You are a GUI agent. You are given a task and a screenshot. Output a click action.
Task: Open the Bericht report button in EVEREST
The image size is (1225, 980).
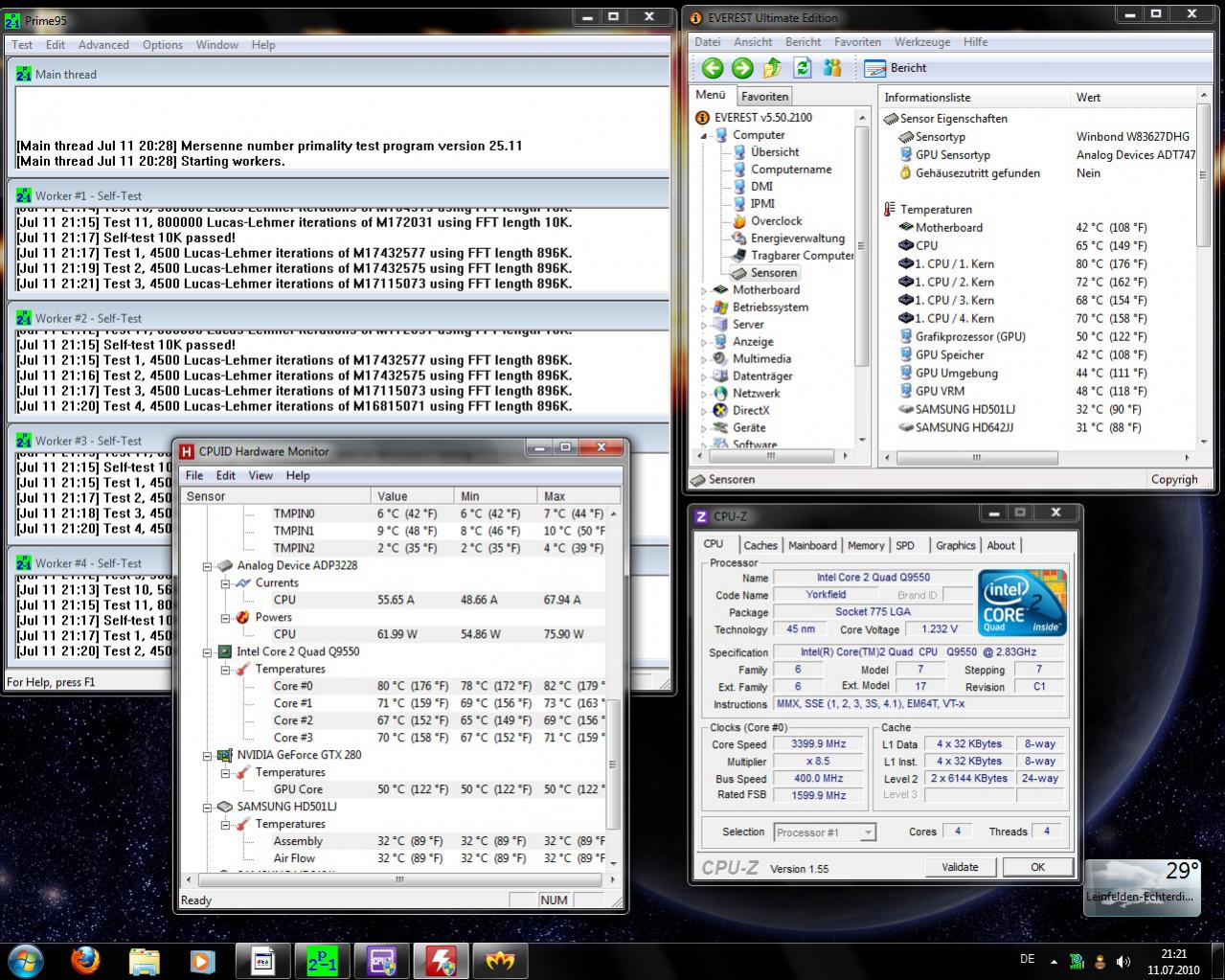pyautogui.click(x=896, y=68)
